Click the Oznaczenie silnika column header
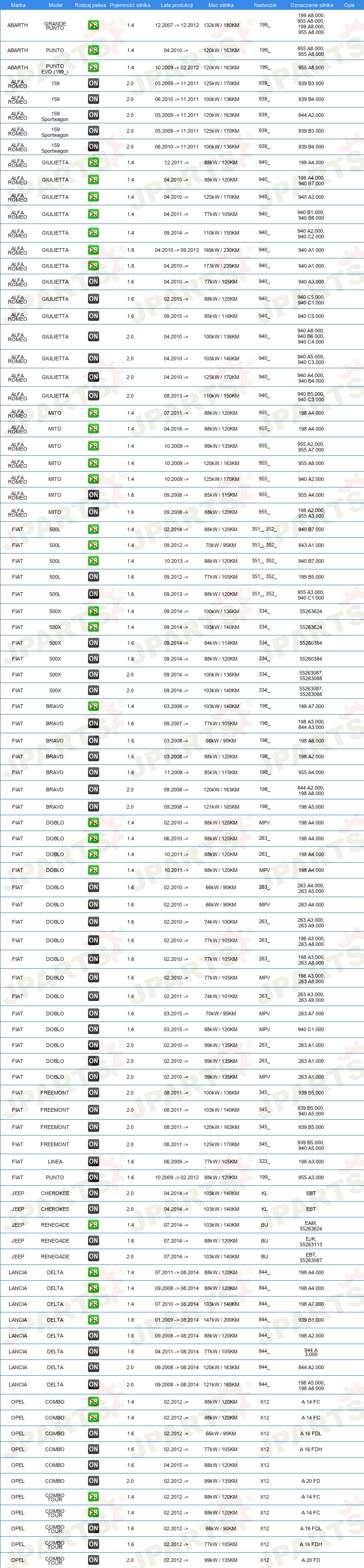Image resolution: width=364 pixels, height=1568 pixels. click(x=312, y=5)
